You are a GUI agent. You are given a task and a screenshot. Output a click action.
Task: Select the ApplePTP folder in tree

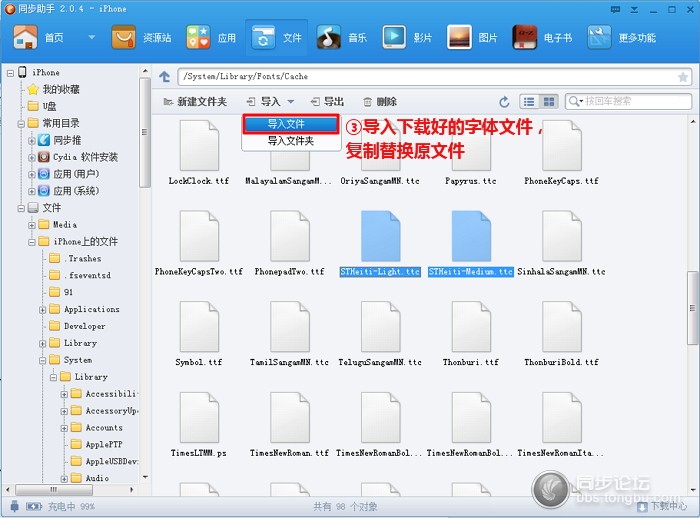point(97,445)
